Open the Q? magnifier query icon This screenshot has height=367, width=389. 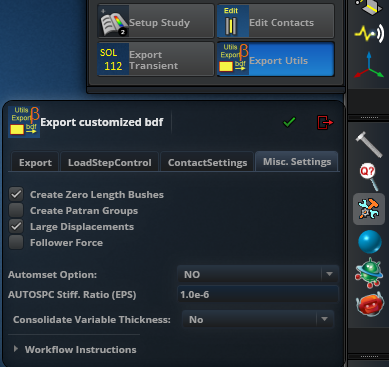coord(369,177)
